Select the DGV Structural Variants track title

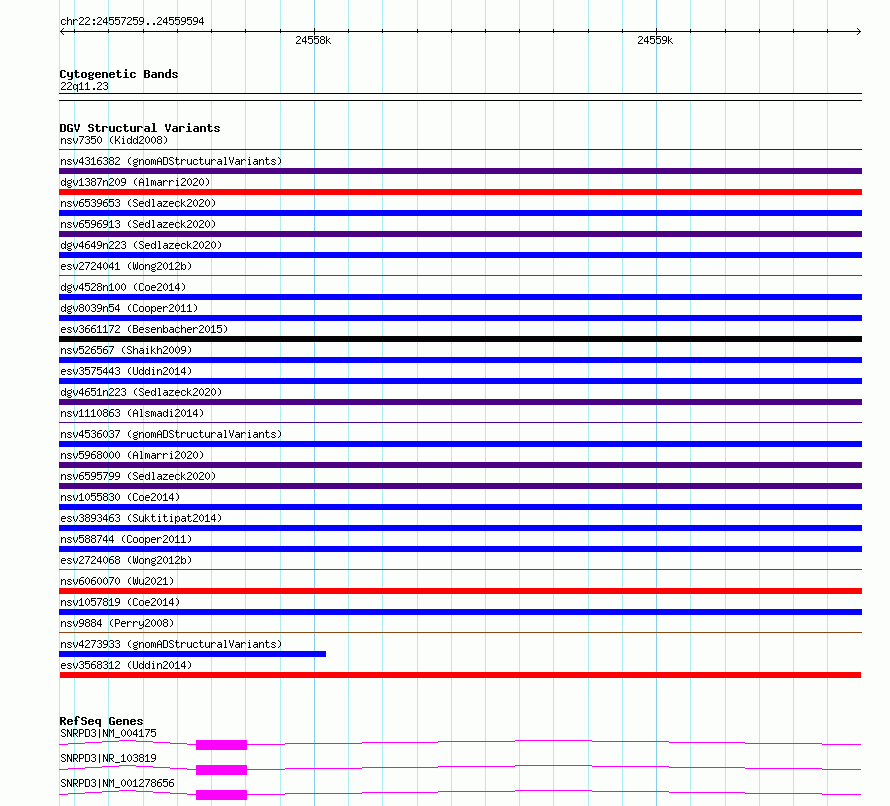[140, 128]
